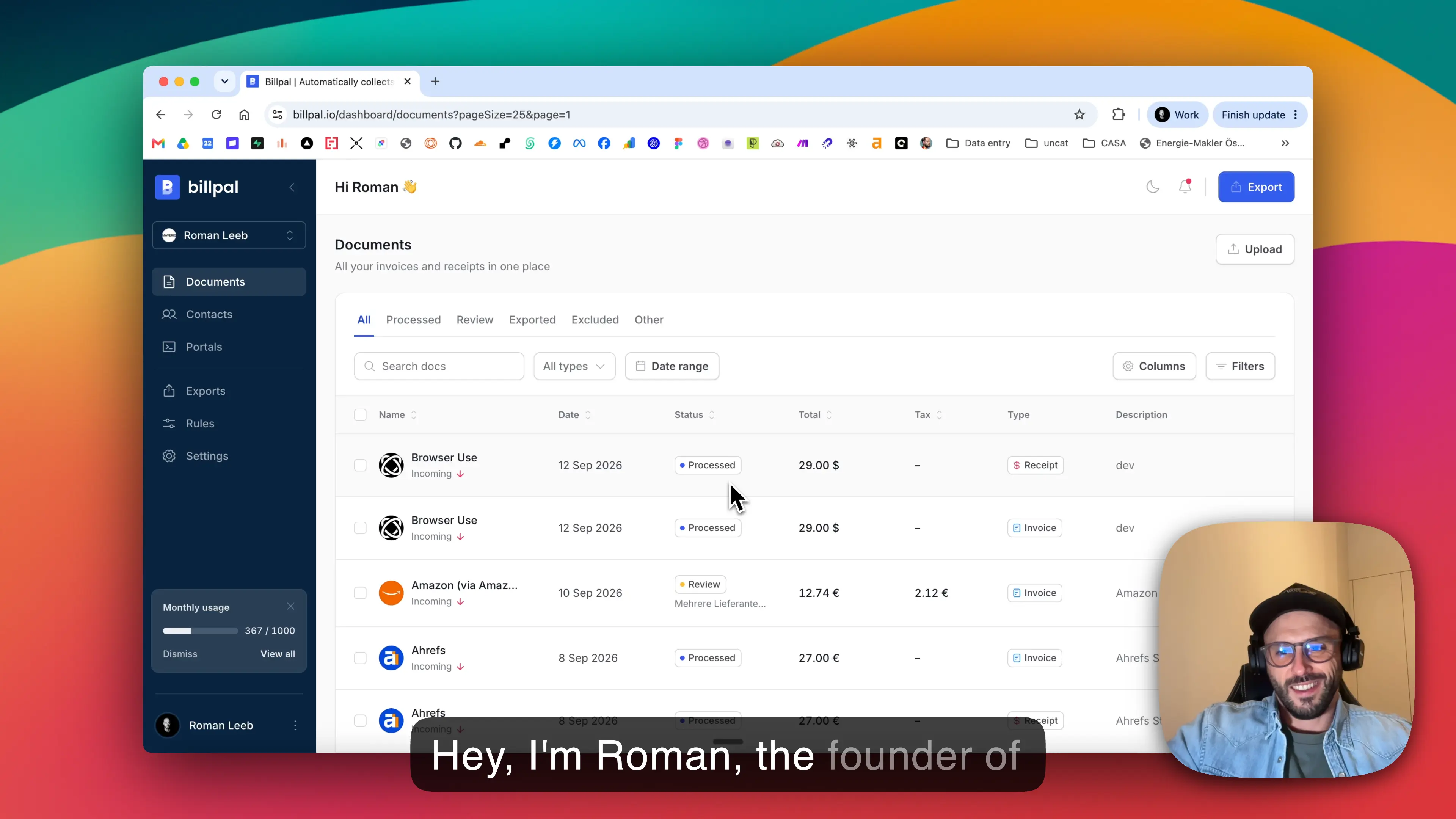The height and width of the screenshot is (819, 1456).
Task: Click View all in Monthly usage
Action: point(278,654)
